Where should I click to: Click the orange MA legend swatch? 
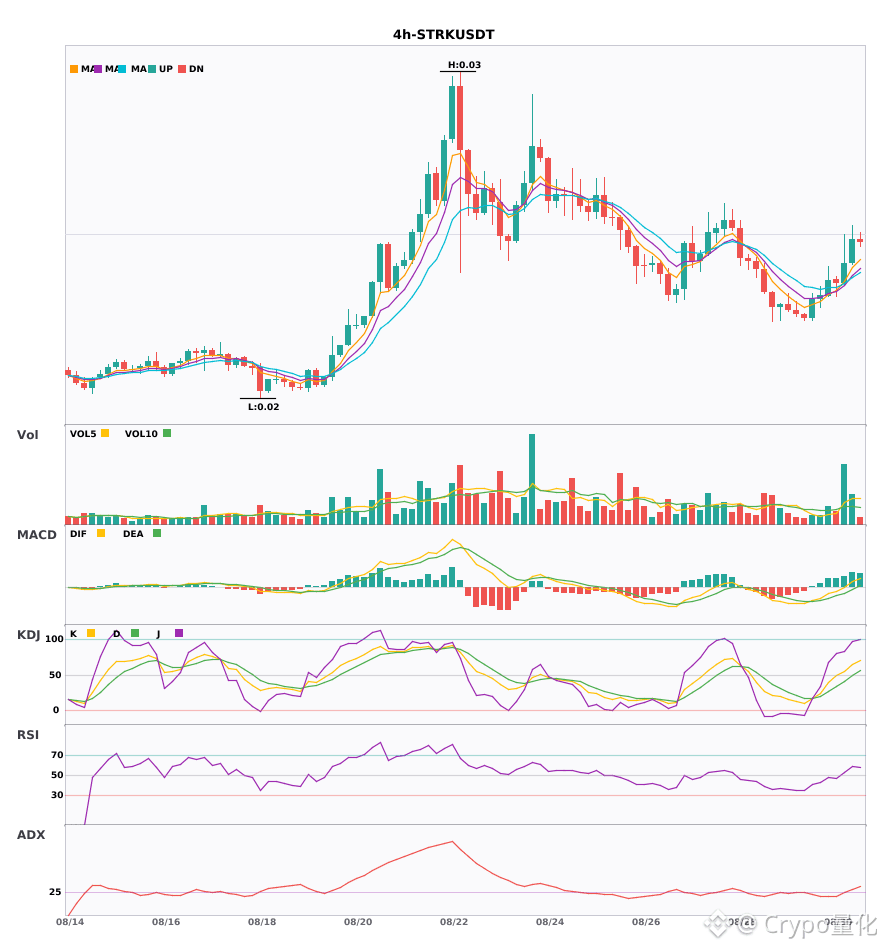coord(74,69)
